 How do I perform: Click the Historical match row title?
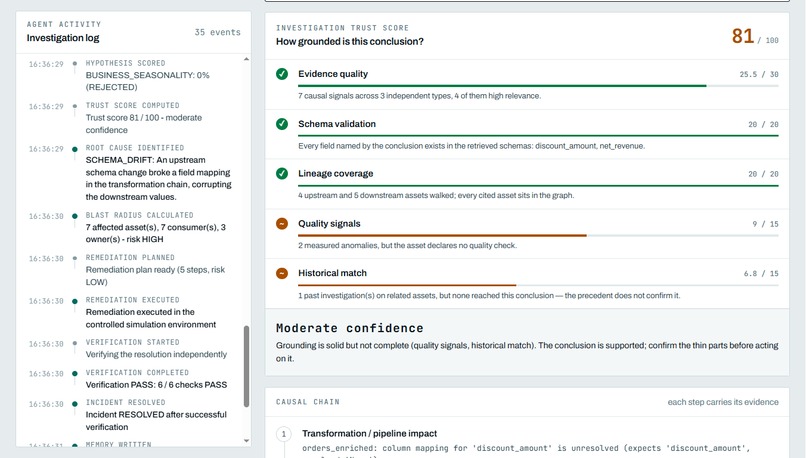pyautogui.click(x=332, y=273)
